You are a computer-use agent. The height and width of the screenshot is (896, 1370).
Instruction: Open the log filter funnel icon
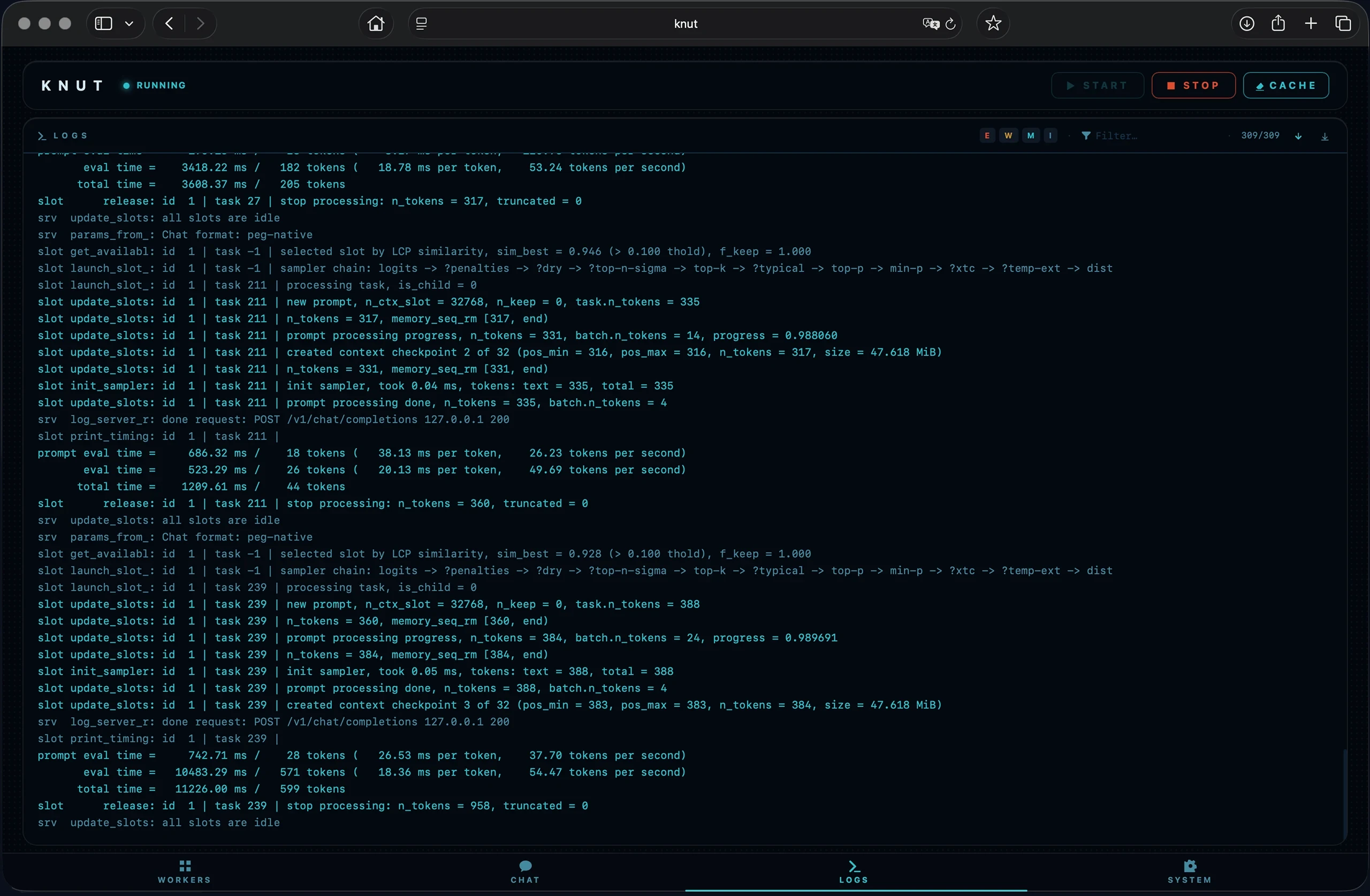(1087, 135)
